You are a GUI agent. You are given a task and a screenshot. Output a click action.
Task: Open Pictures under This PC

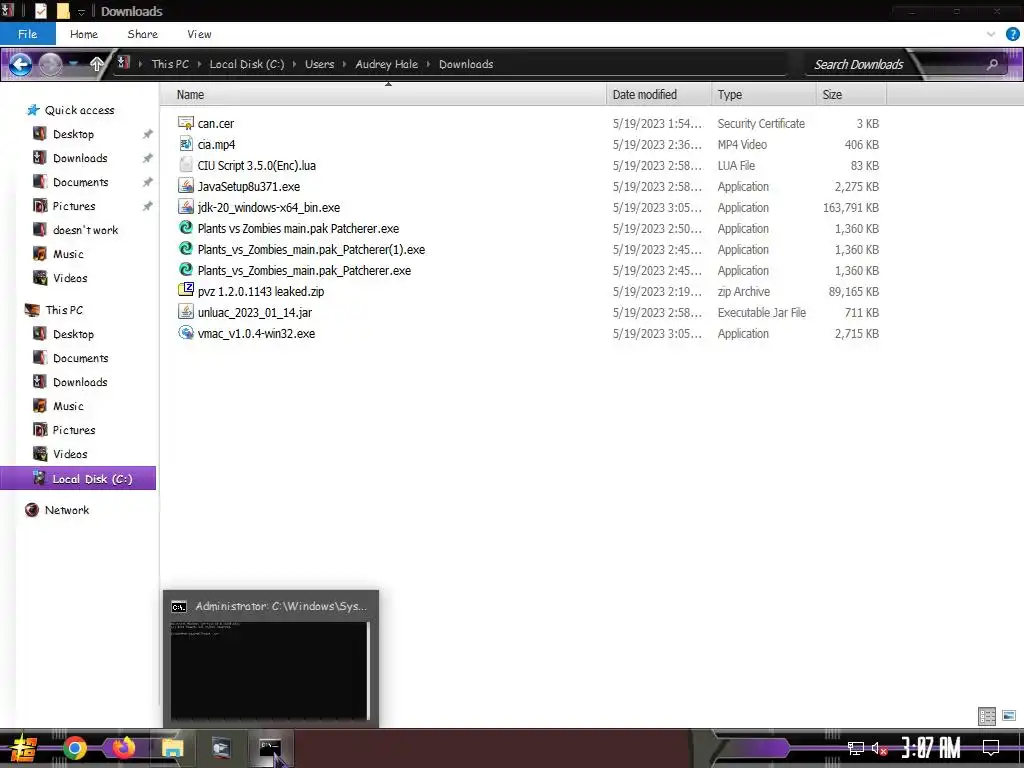(74, 430)
